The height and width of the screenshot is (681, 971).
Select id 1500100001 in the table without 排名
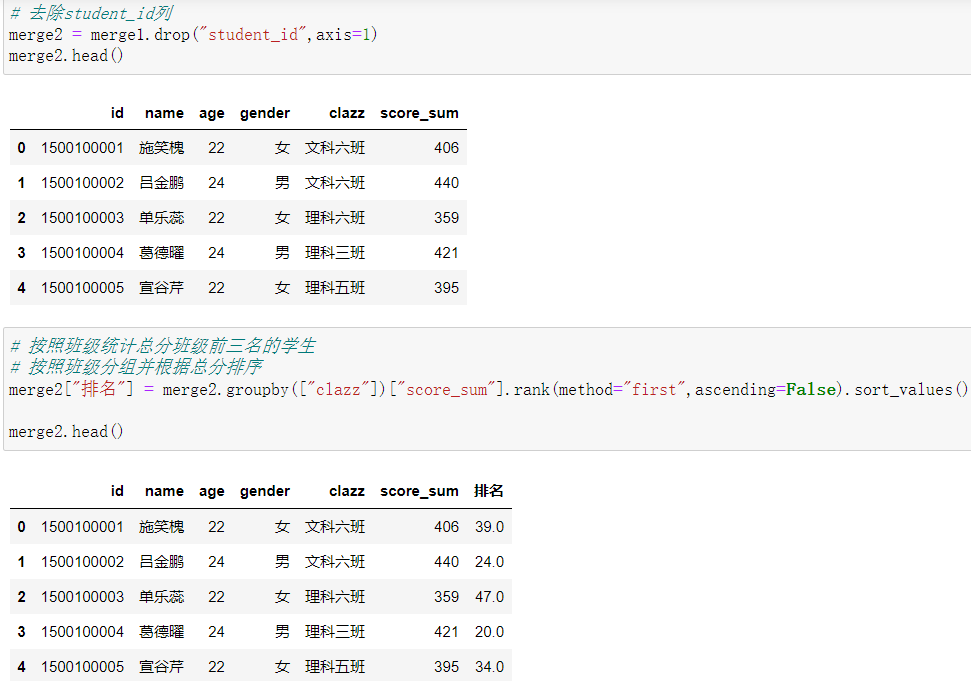coord(82,148)
